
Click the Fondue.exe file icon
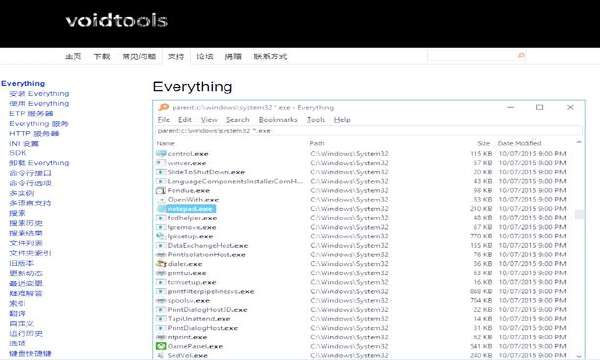161,190
